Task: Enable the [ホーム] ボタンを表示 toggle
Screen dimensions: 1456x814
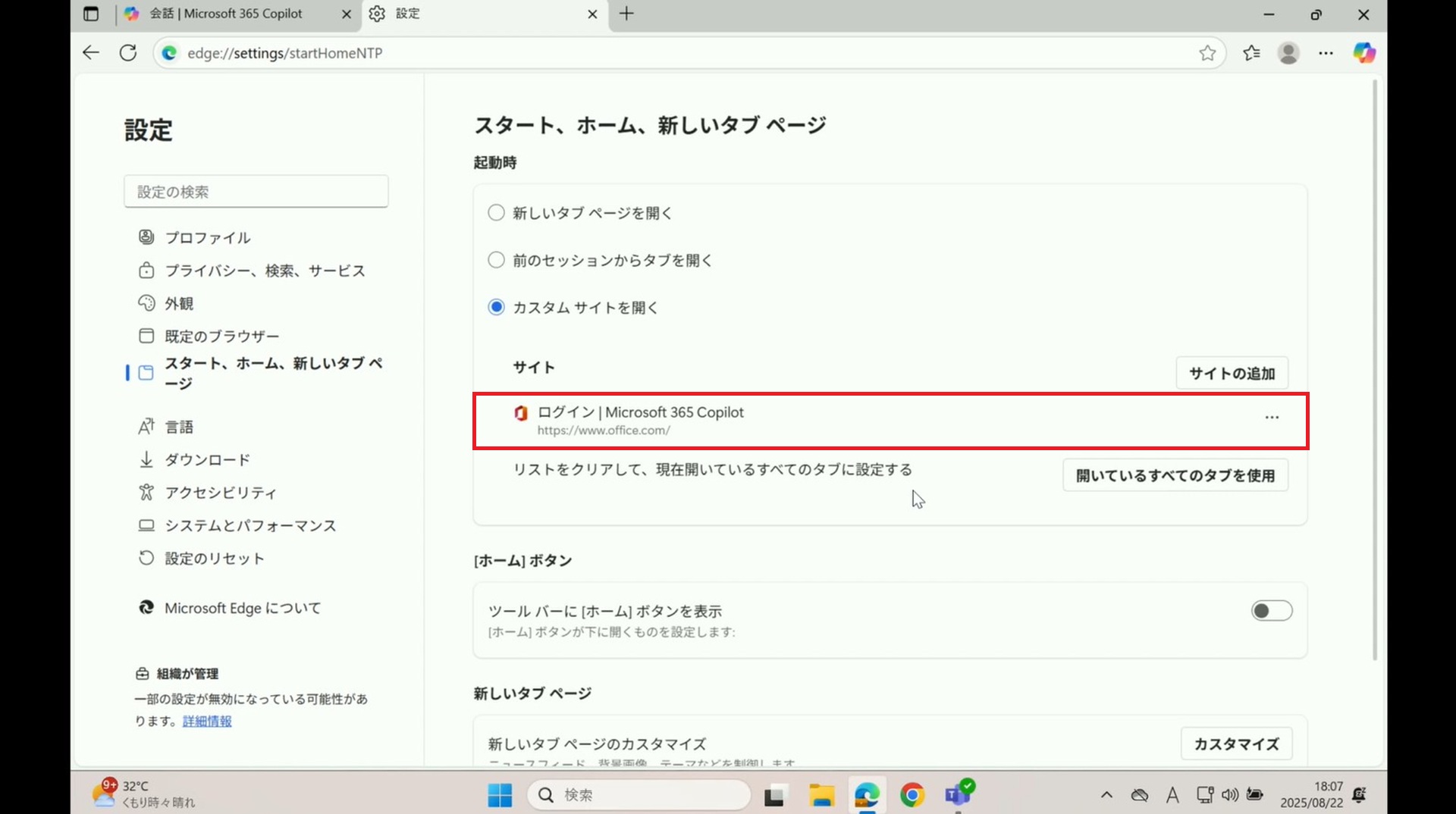Action: (1271, 611)
